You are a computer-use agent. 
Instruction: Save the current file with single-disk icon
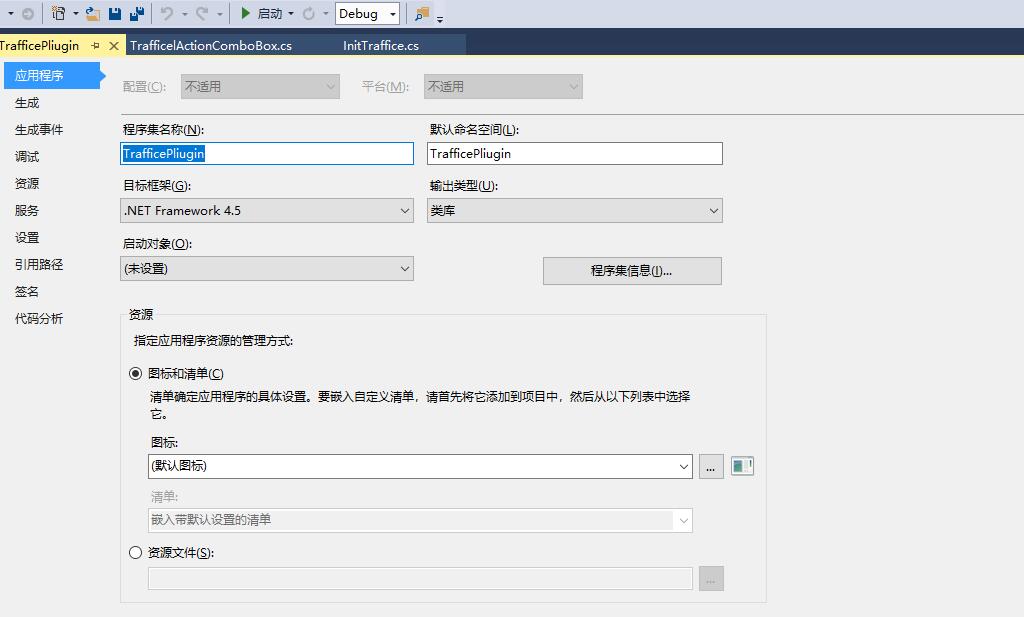pos(115,13)
